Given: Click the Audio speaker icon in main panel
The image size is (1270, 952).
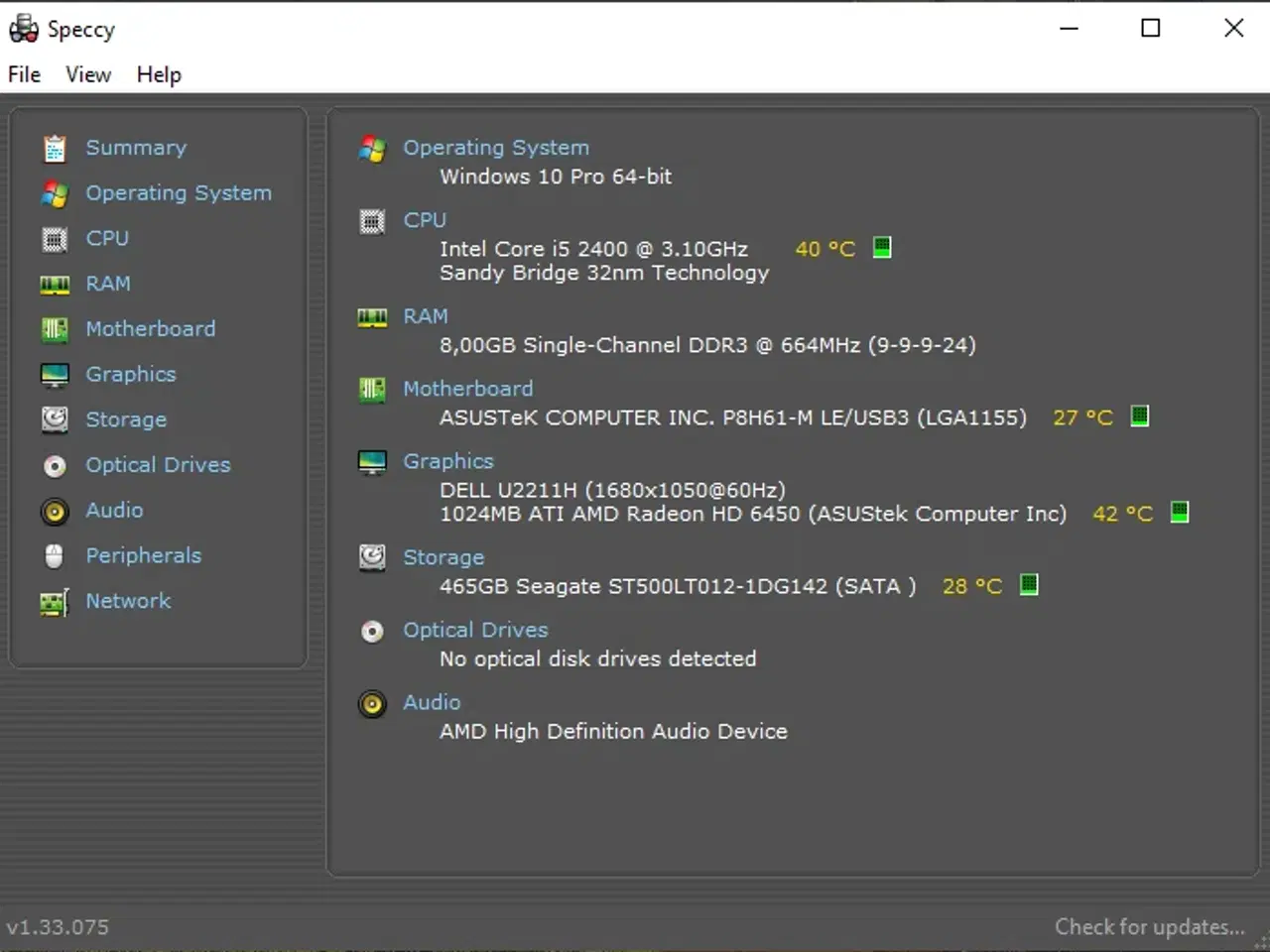Looking at the screenshot, I should tap(372, 704).
